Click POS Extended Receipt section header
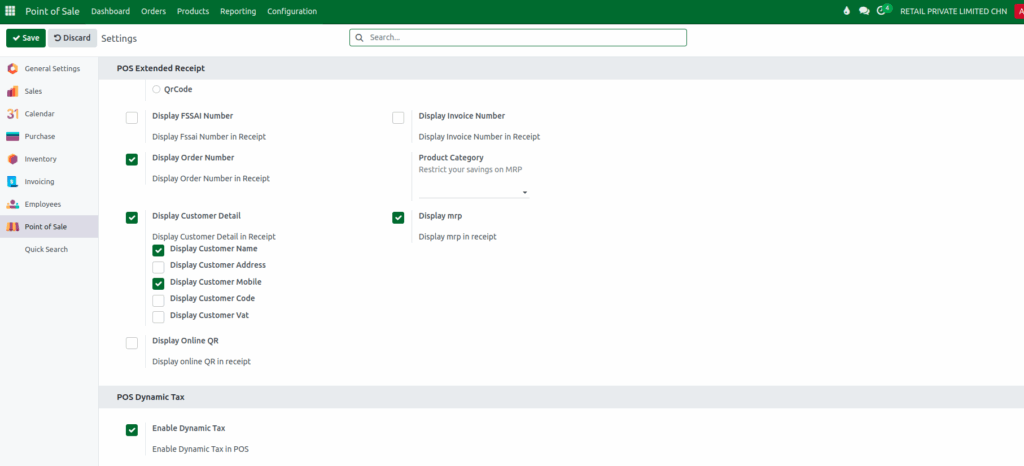The image size is (1024, 466). pyautogui.click(x=161, y=68)
